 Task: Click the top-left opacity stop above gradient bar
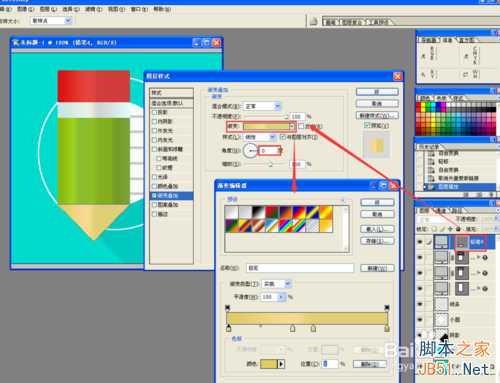pyautogui.click(x=228, y=307)
